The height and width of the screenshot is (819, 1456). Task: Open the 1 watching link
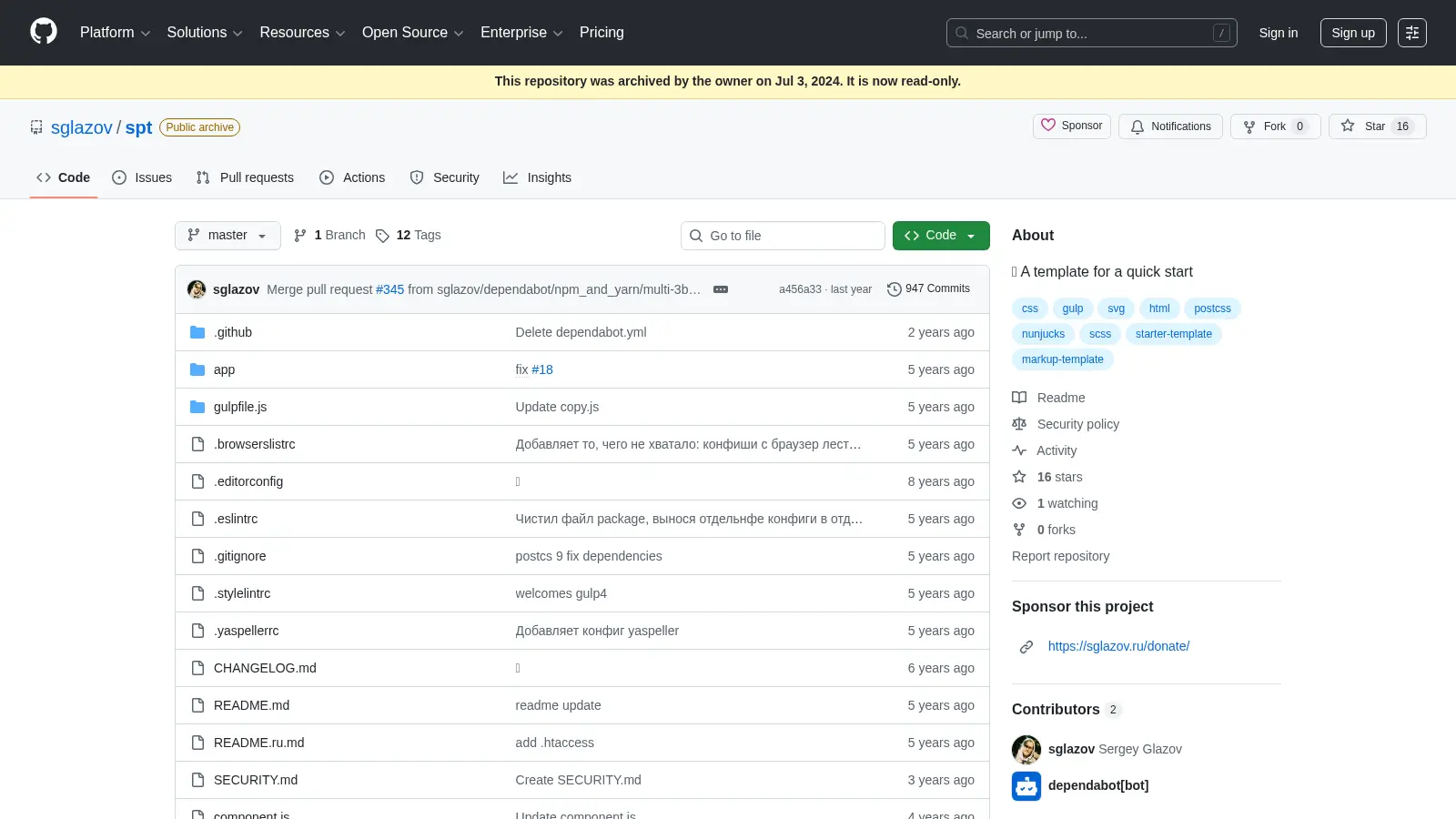pyautogui.click(x=1055, y=503)
